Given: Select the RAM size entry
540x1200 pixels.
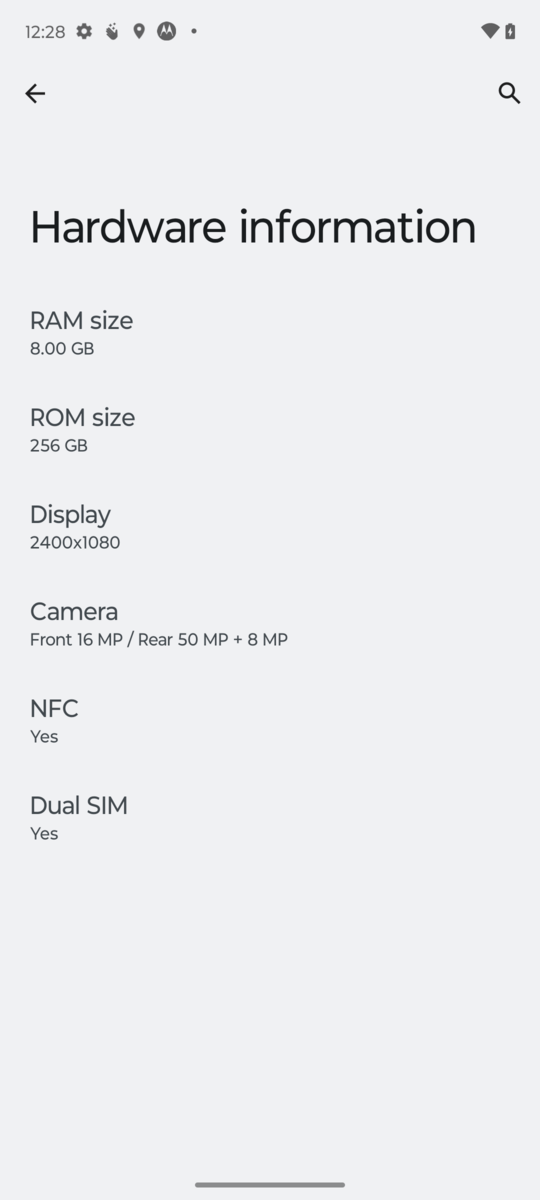Looking at the screenshot, I should pyautogui.click(x=270, y=333).
